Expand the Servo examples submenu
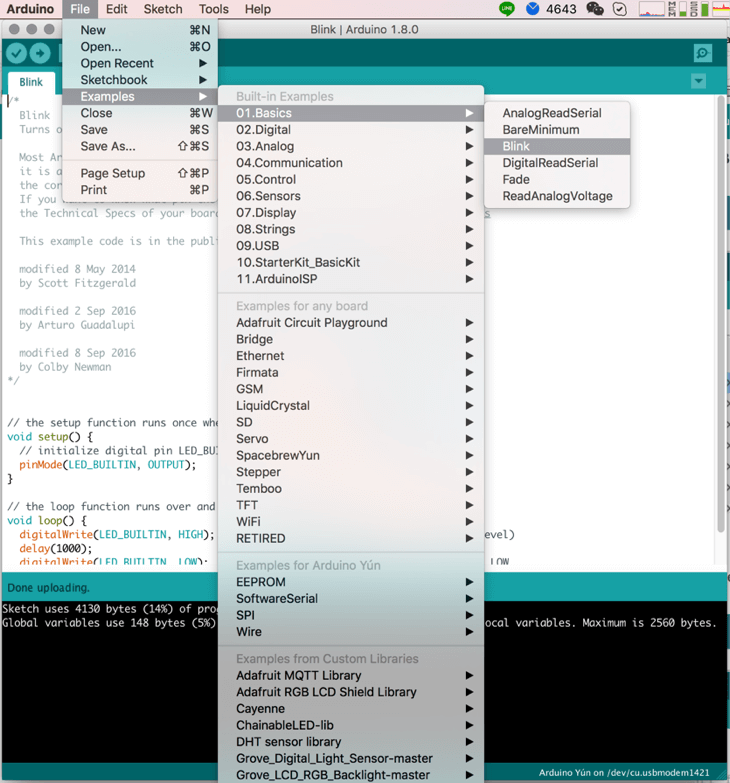The height and width of the screenshot is (783, 730). (351, 438)
